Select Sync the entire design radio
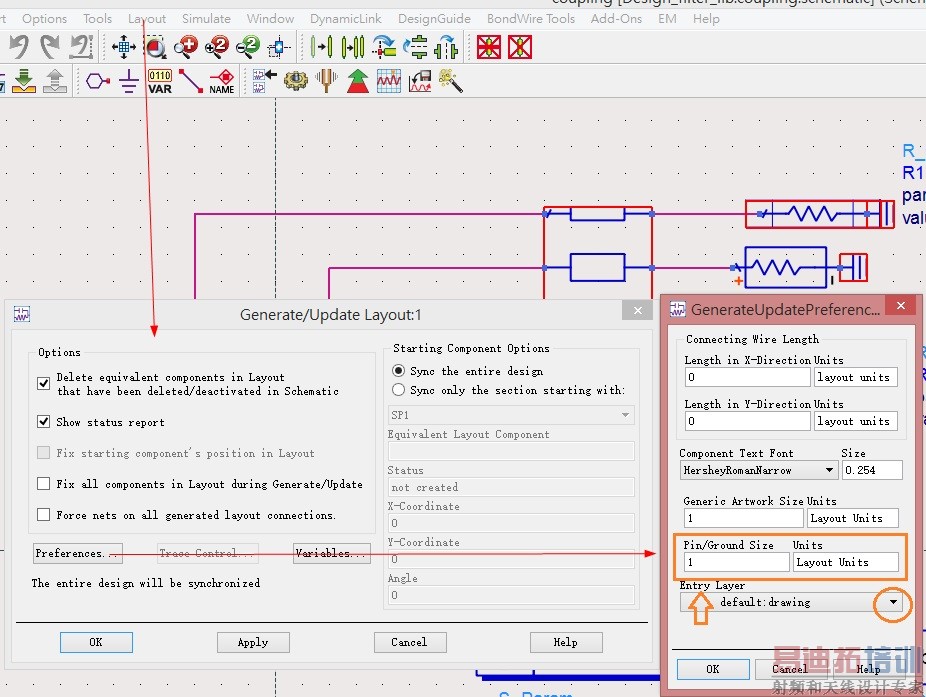This screenshot has width=926, height=697. (399, 370)
